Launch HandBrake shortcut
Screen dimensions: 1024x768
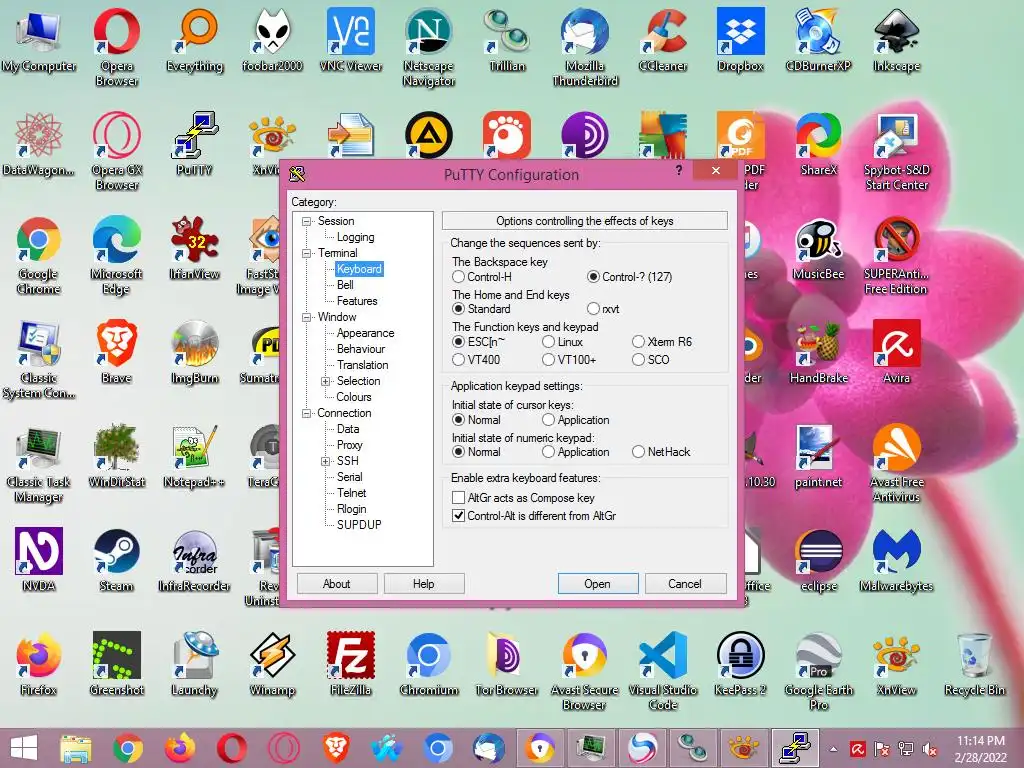pos(818,352)
